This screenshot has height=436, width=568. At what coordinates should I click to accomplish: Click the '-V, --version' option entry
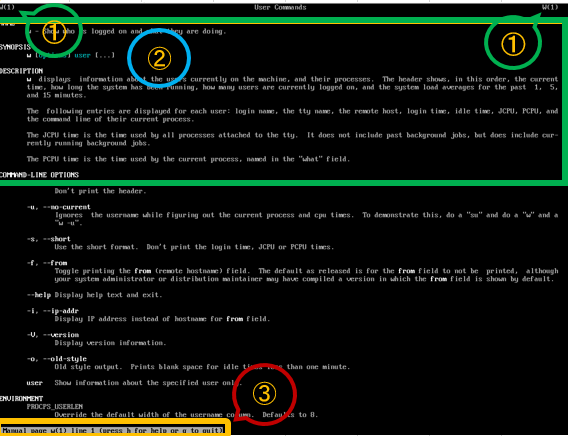[x=53, y=335]
